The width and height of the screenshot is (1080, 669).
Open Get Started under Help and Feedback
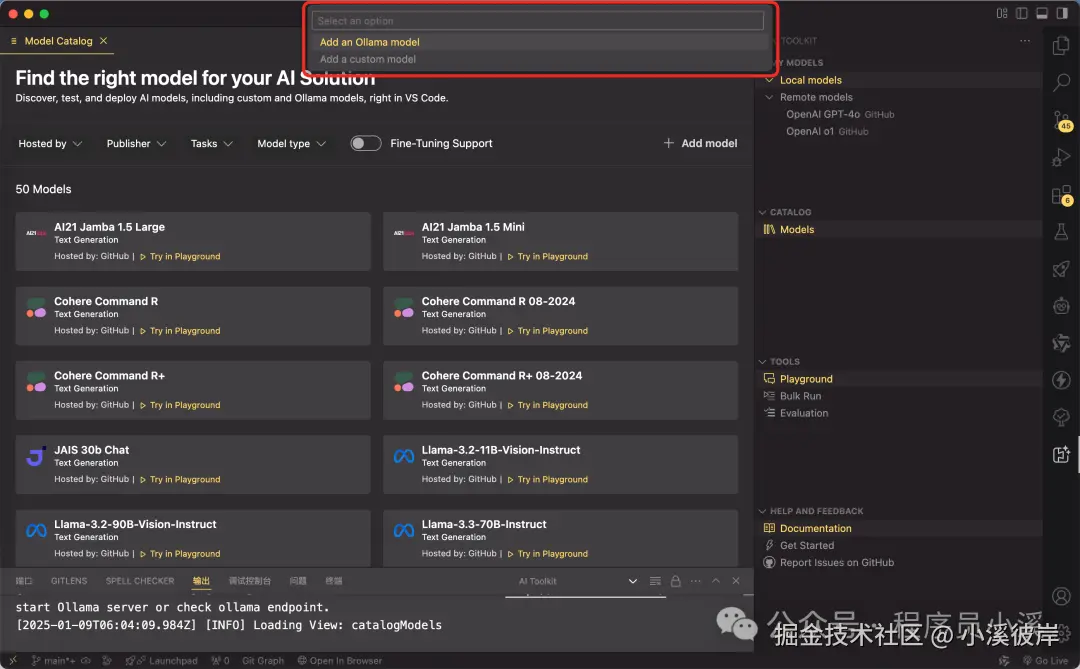click(x=807, y=545)
